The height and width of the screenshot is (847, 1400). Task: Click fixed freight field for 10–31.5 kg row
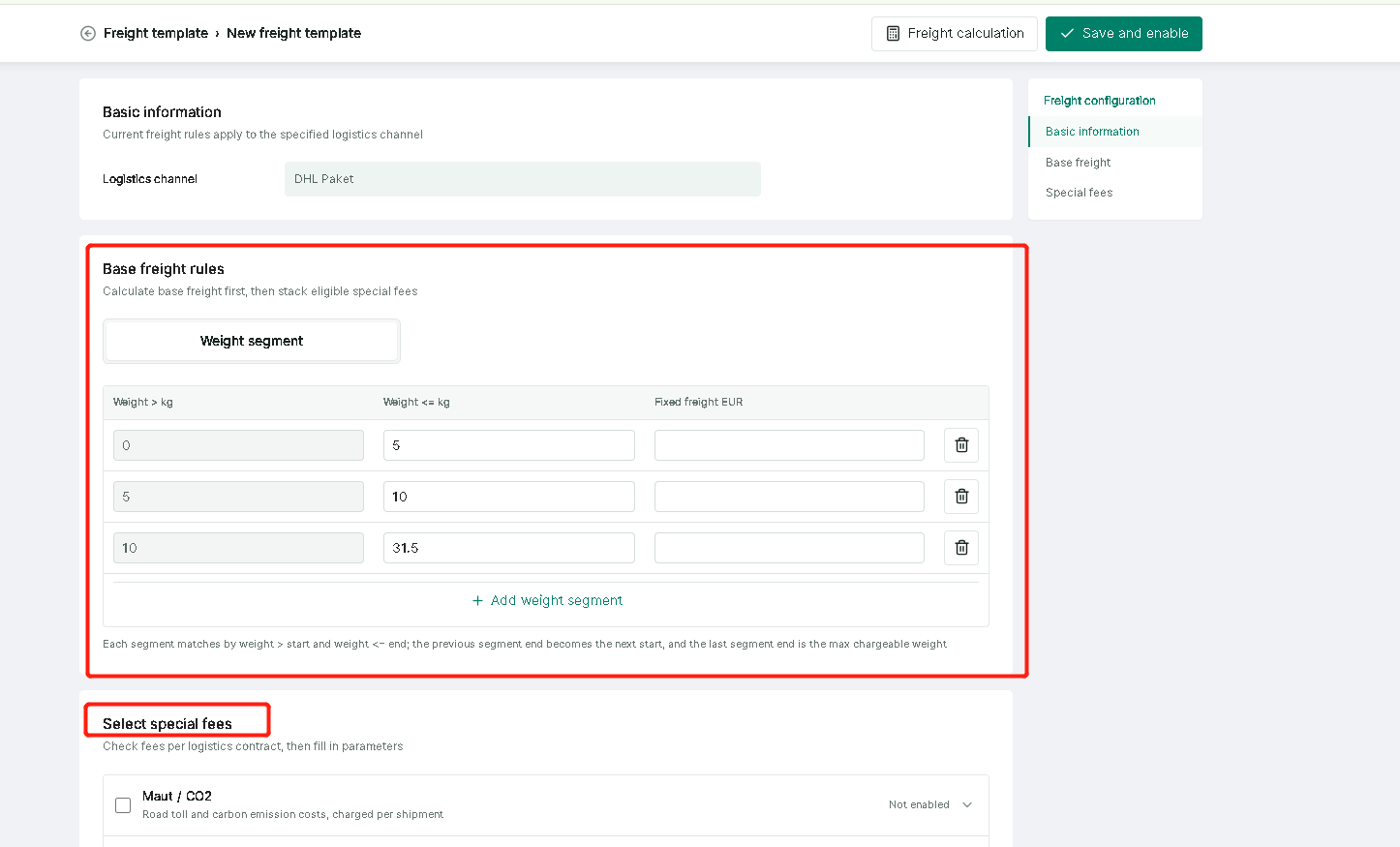(789, 548)
